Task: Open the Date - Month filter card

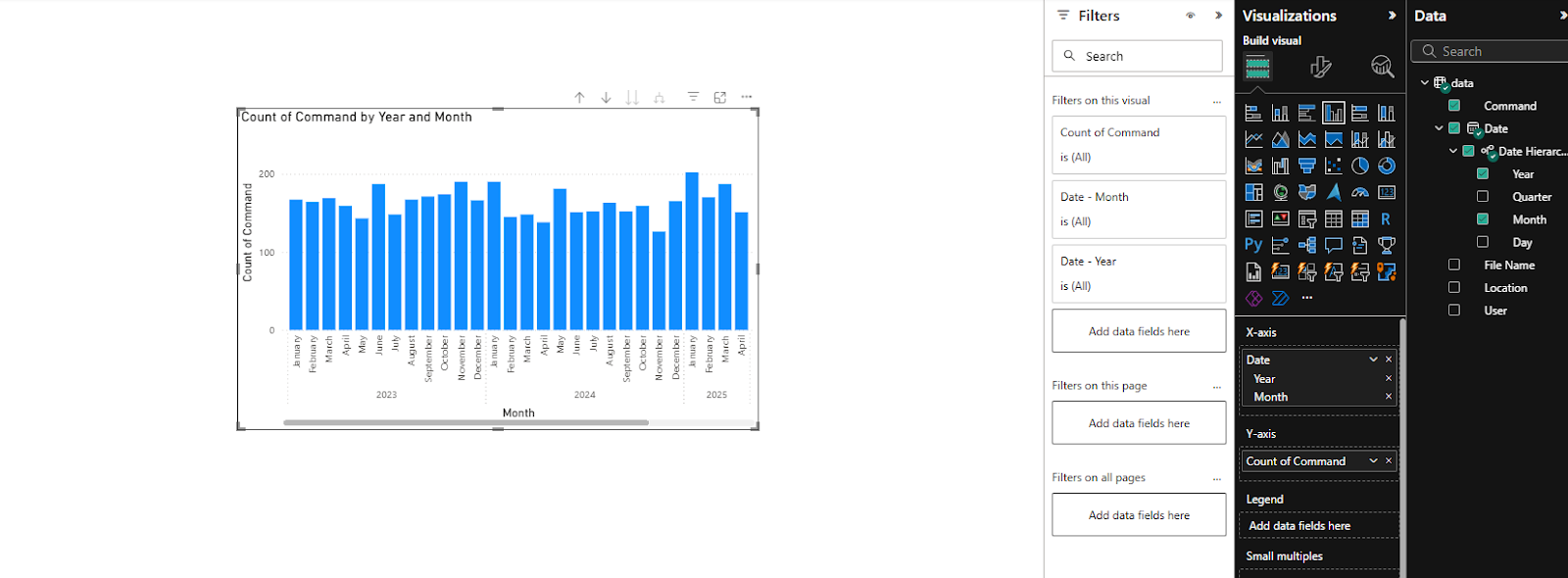Action: pos(1139,210)
